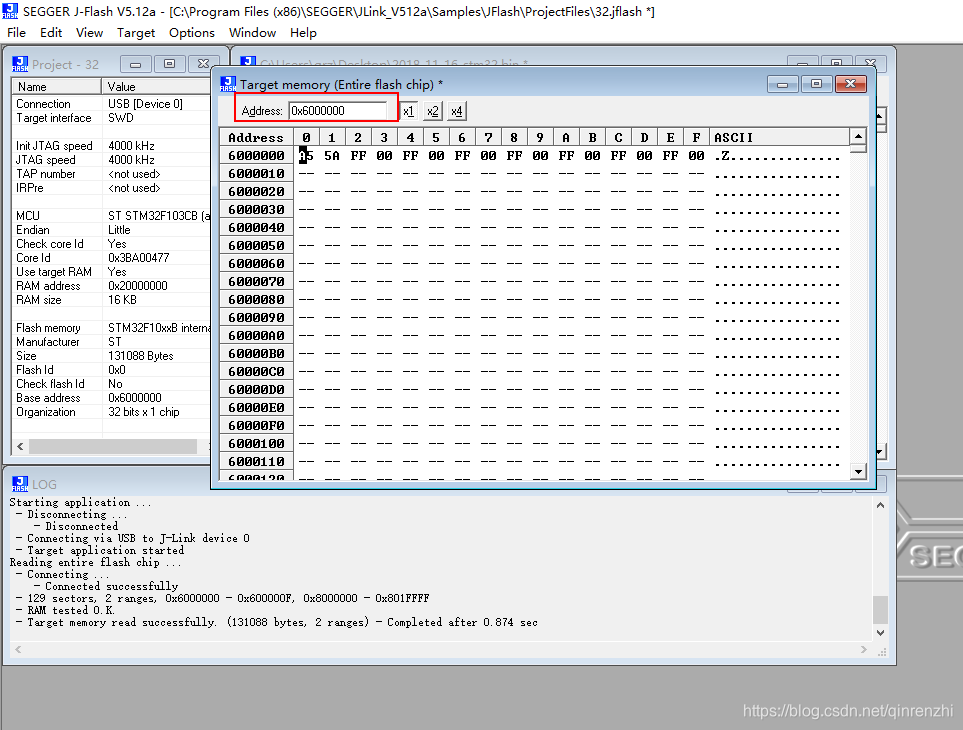Screen dimensions: 963x730
Task: Click LOG panel scroll down arrow
Action: click(x=880, y=632)
